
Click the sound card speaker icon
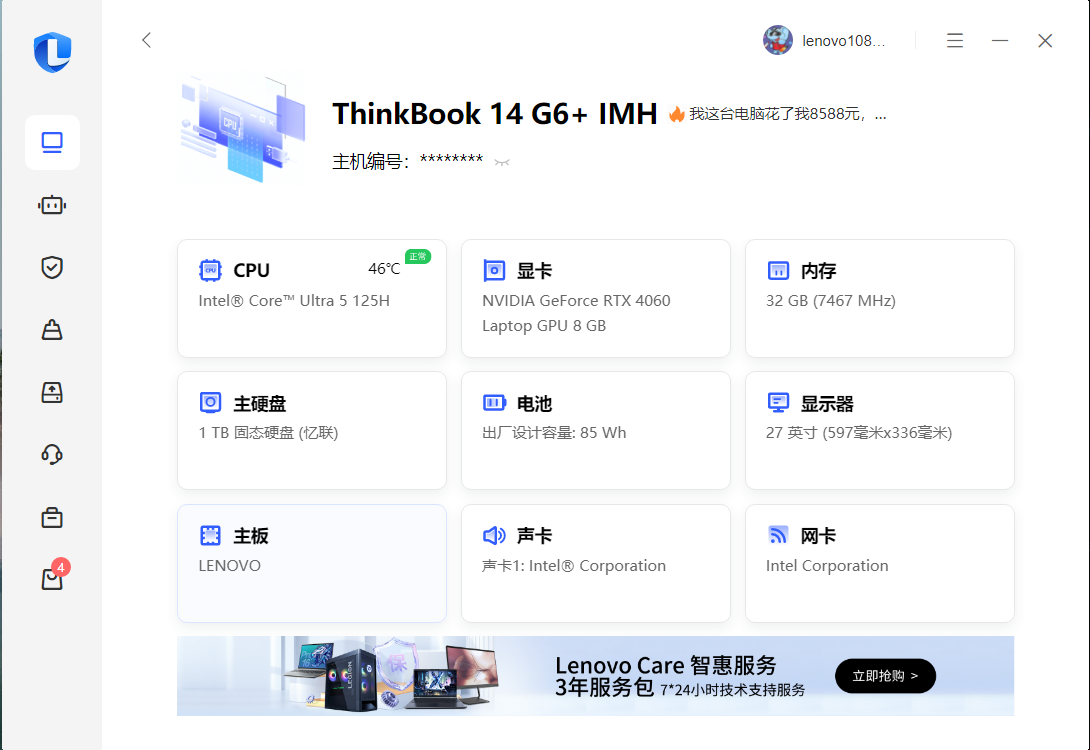pos(494,535)
